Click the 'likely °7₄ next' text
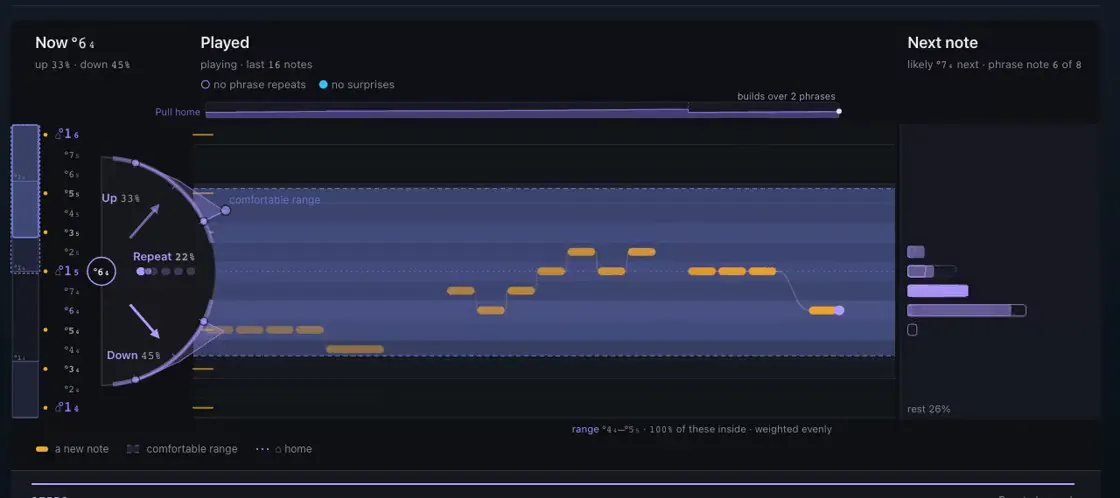 (x=943, y=64)
